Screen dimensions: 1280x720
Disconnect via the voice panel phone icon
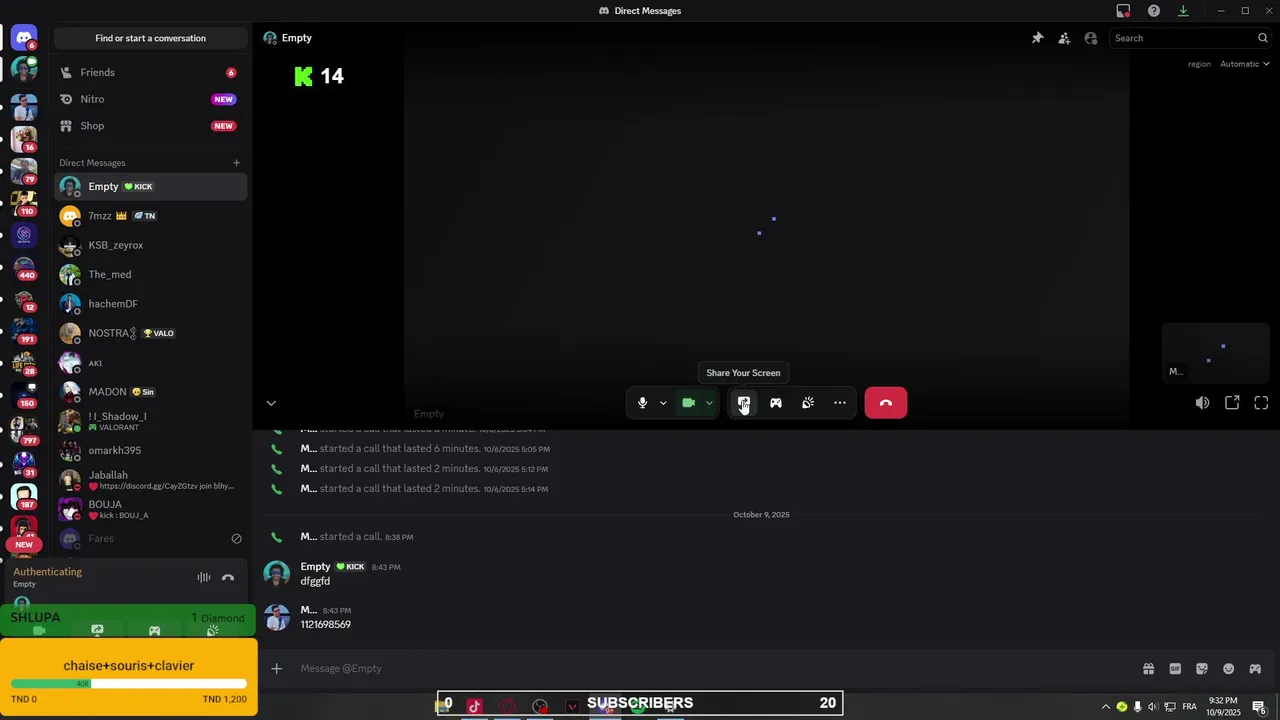(228, 577)
